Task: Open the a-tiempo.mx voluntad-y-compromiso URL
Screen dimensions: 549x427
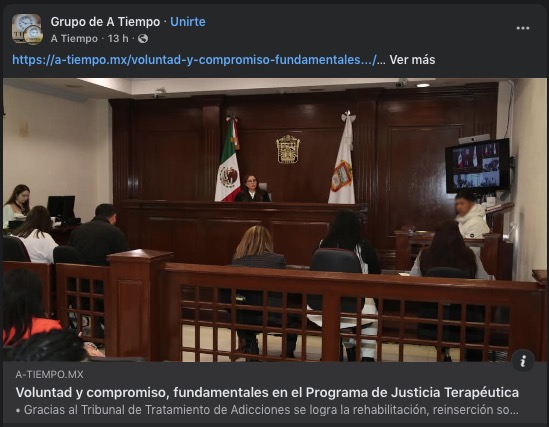Action: (x=194, y=60)
